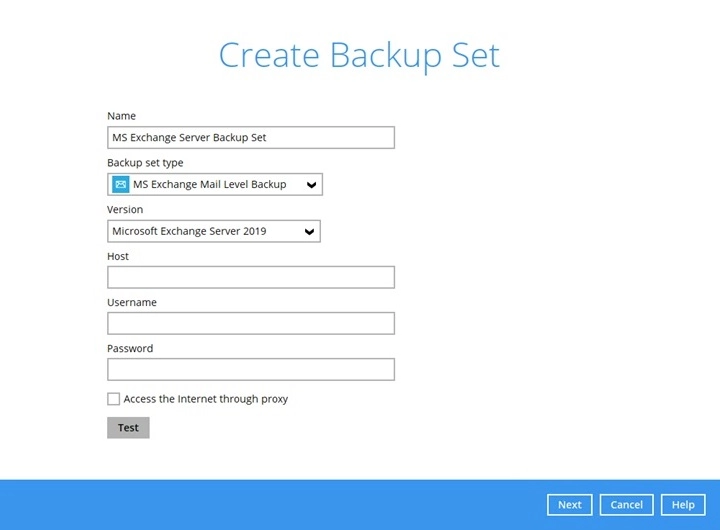This screenshot has width=720, height=530.
Task: Proceed with the Next button
Action: coord(569,505)
